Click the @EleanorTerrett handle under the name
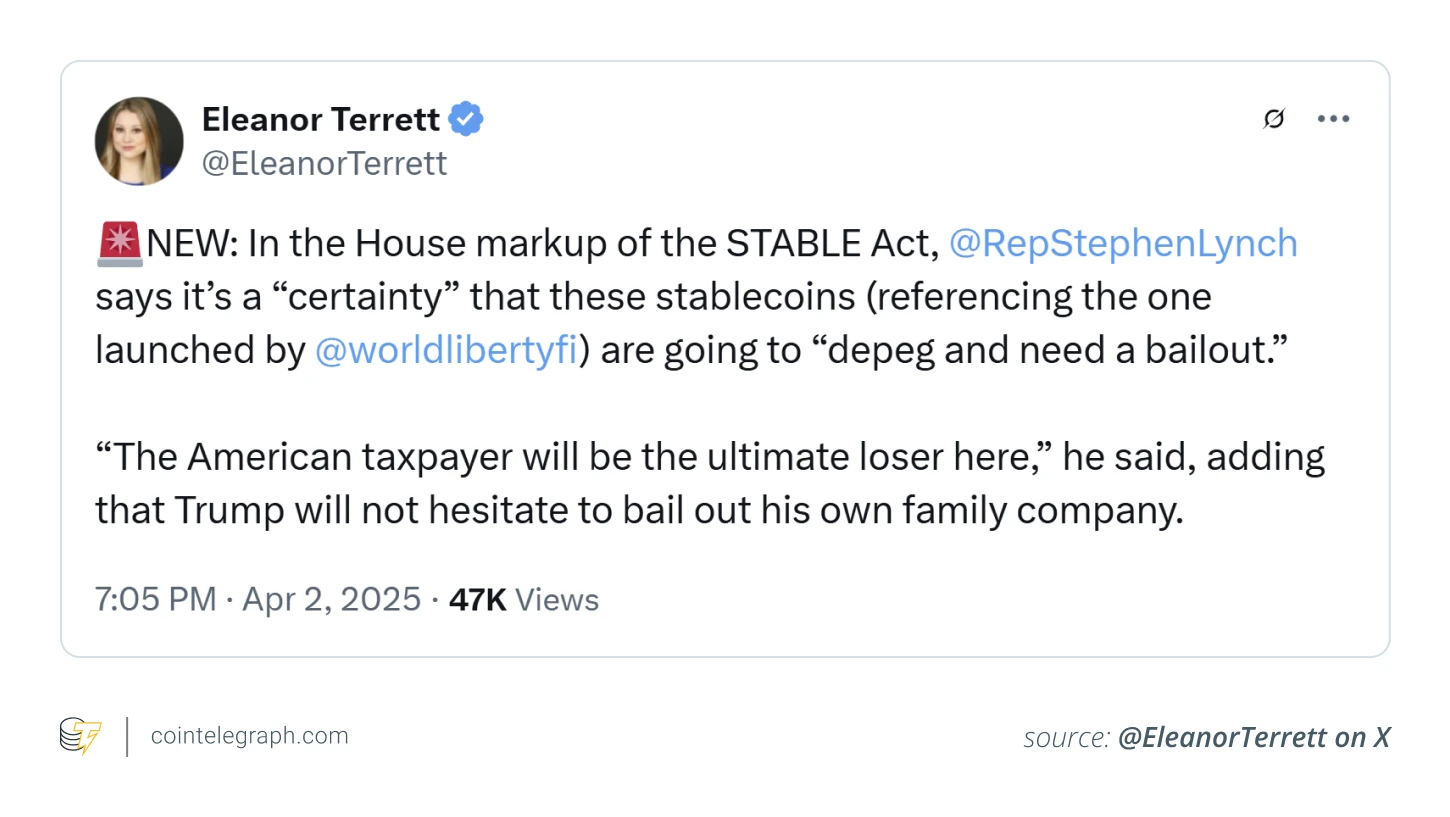The image size is (1450, 817). [324, 163]
